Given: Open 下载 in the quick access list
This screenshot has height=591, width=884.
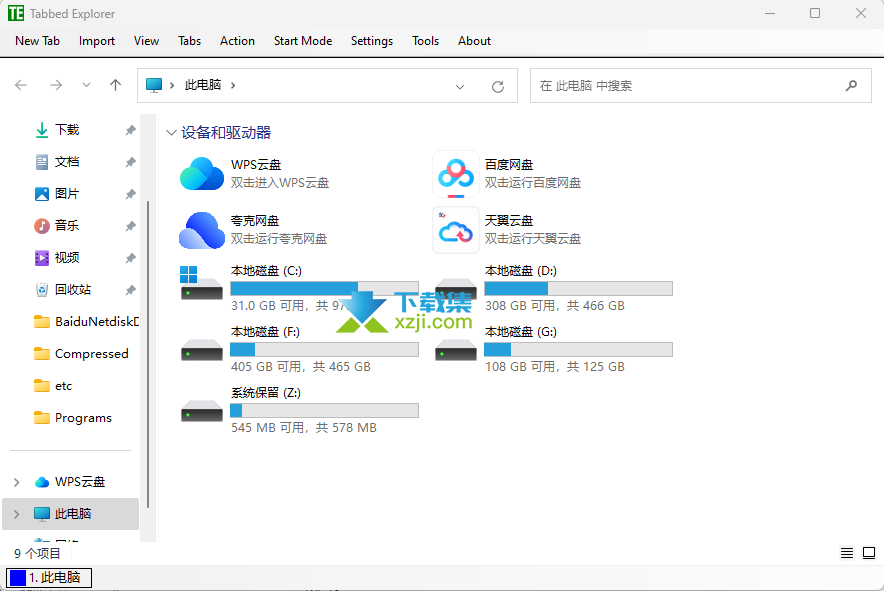Looking at the screenshot, I should point(67,130).
